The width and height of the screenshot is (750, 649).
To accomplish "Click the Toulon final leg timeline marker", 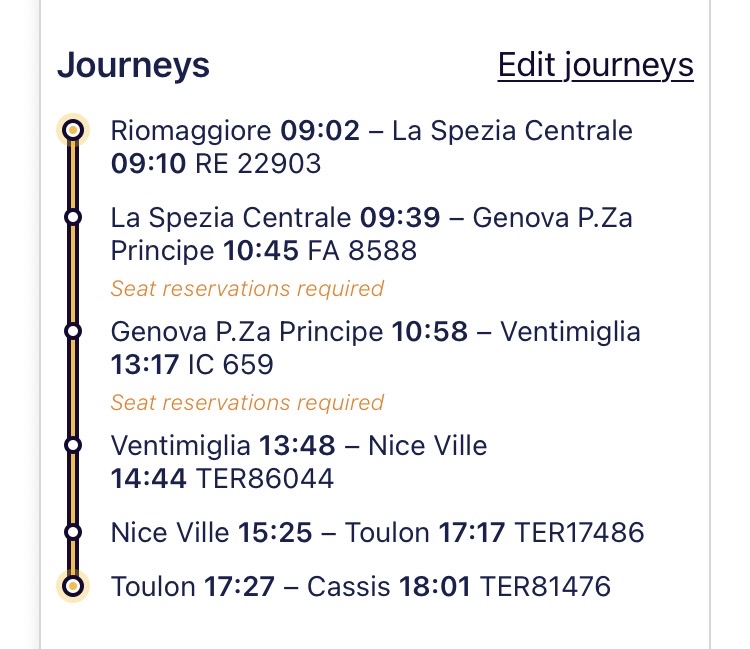I will (x=72, y=585).
